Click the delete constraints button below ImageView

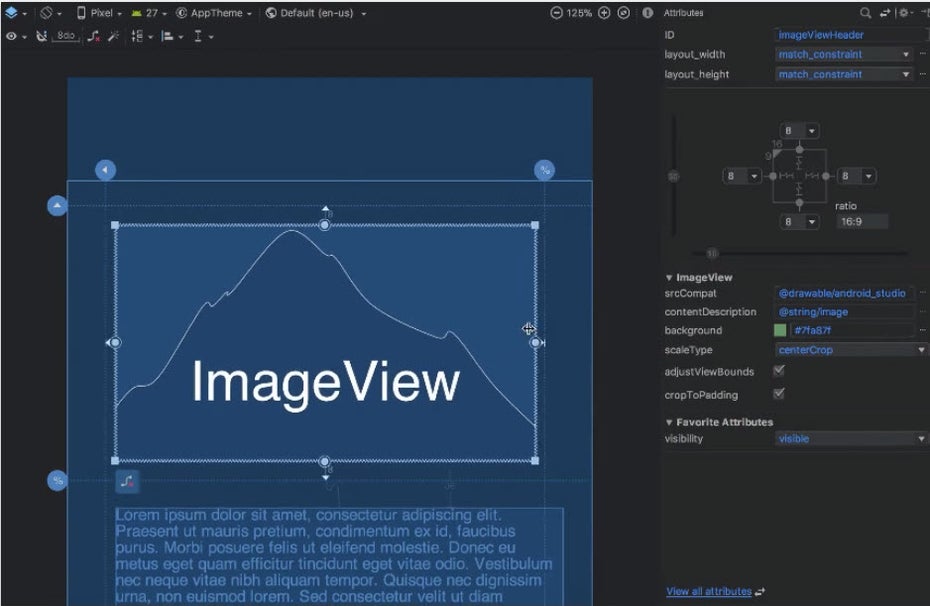pyautogui.click(x=127, y=481)
